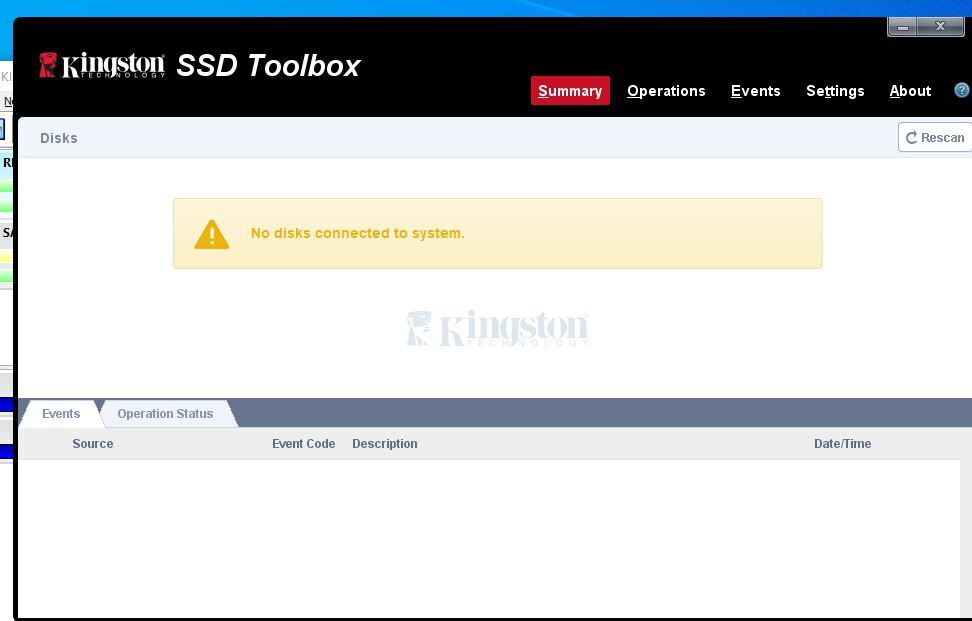Image resolution: width=972 pixels, height=621 pixels.
Task: Click the Event Code column header
Action: coord(304,444)
